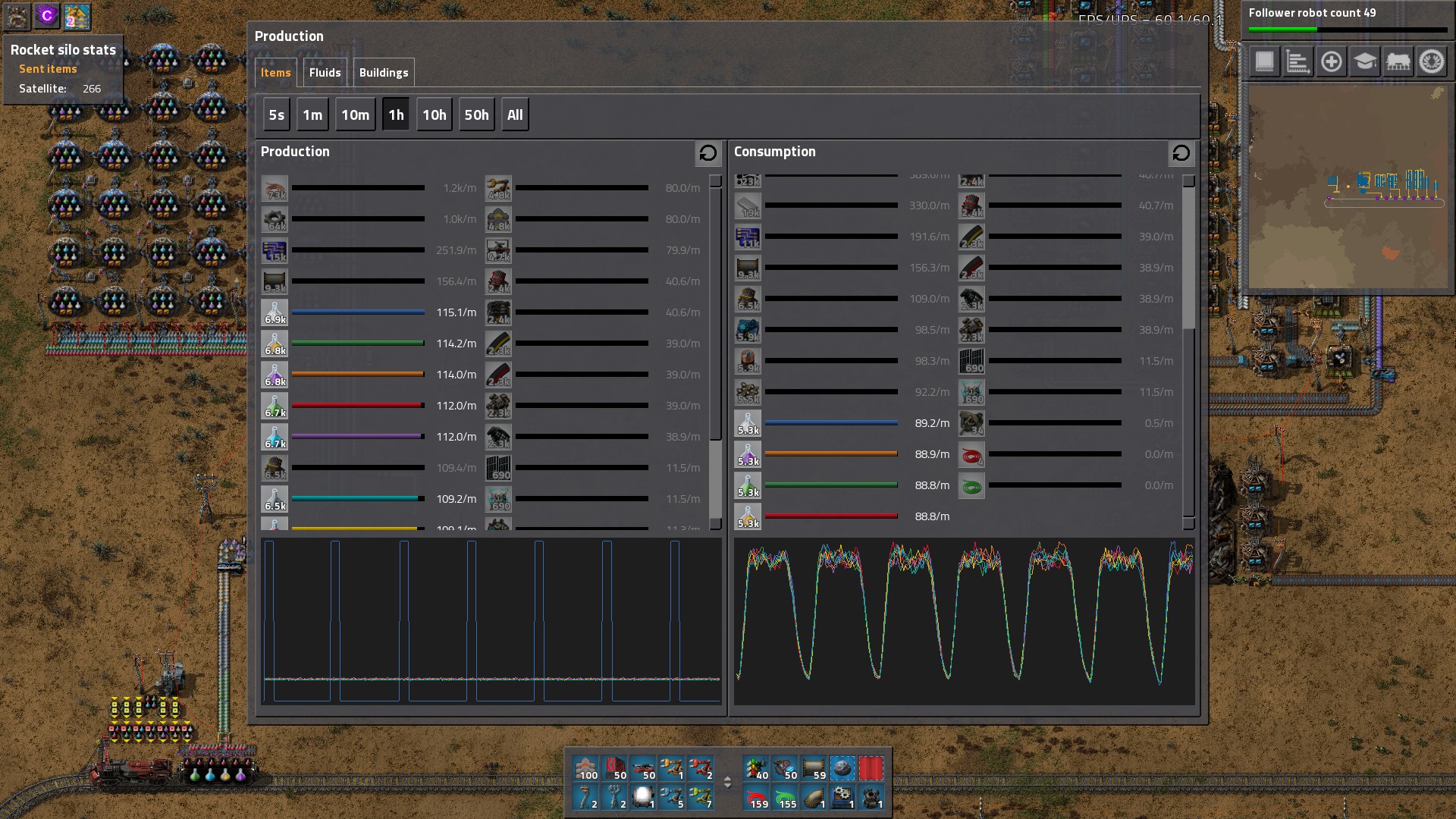Switch quickbar rows with up-down arrows

(727, 783)
